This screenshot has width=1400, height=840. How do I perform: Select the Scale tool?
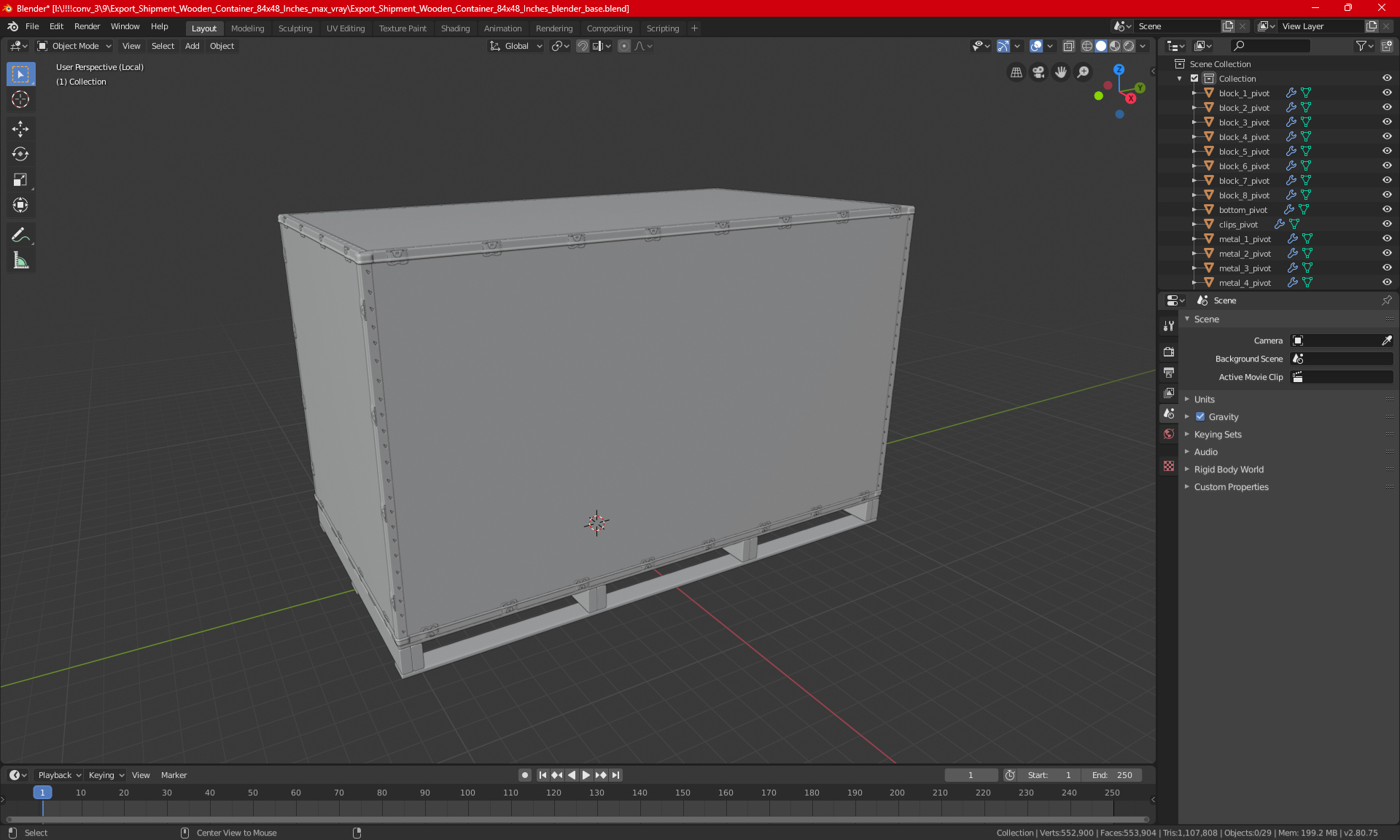(x=20, y=179)
